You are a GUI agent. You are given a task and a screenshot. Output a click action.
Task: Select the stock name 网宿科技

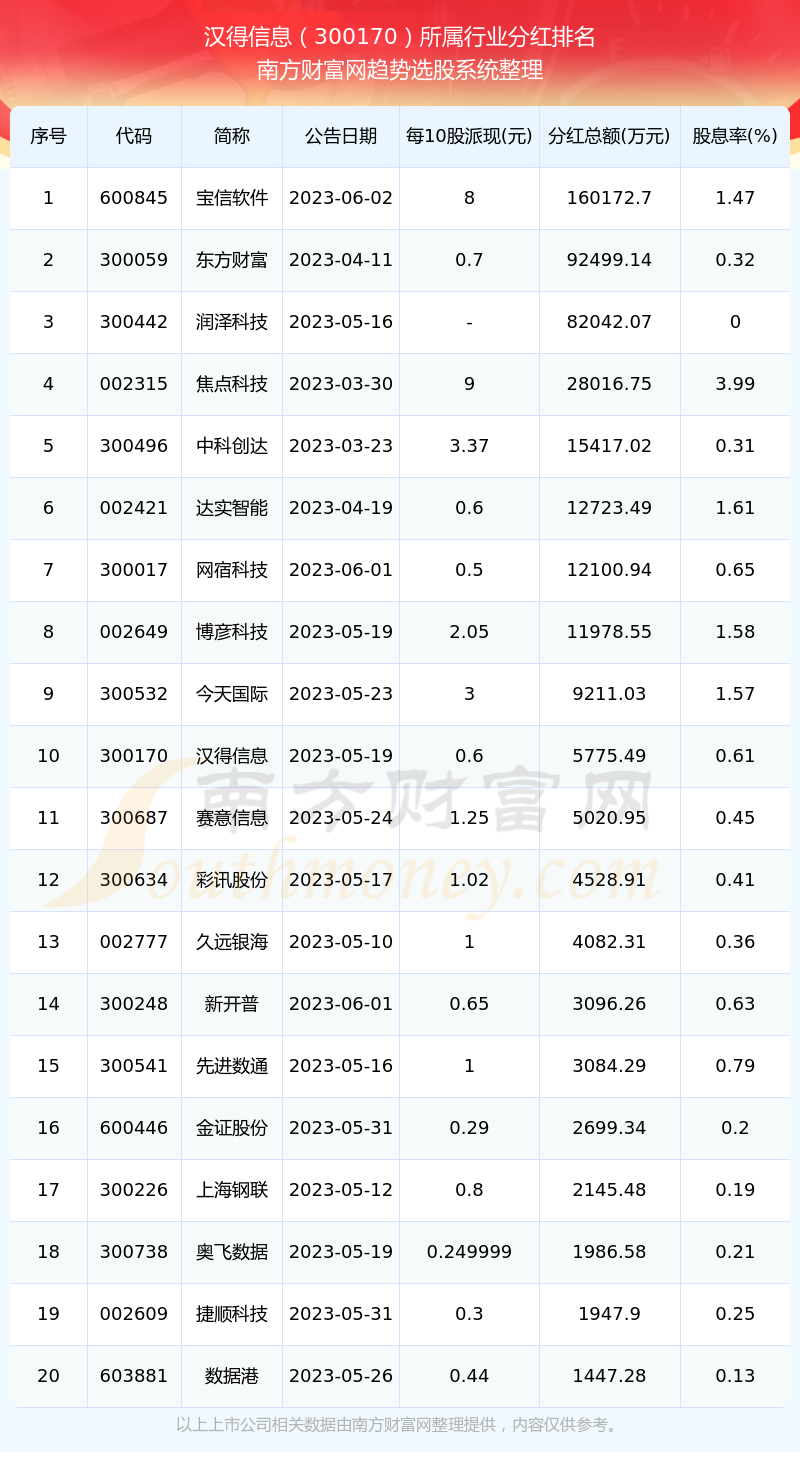tap(232, 570)
